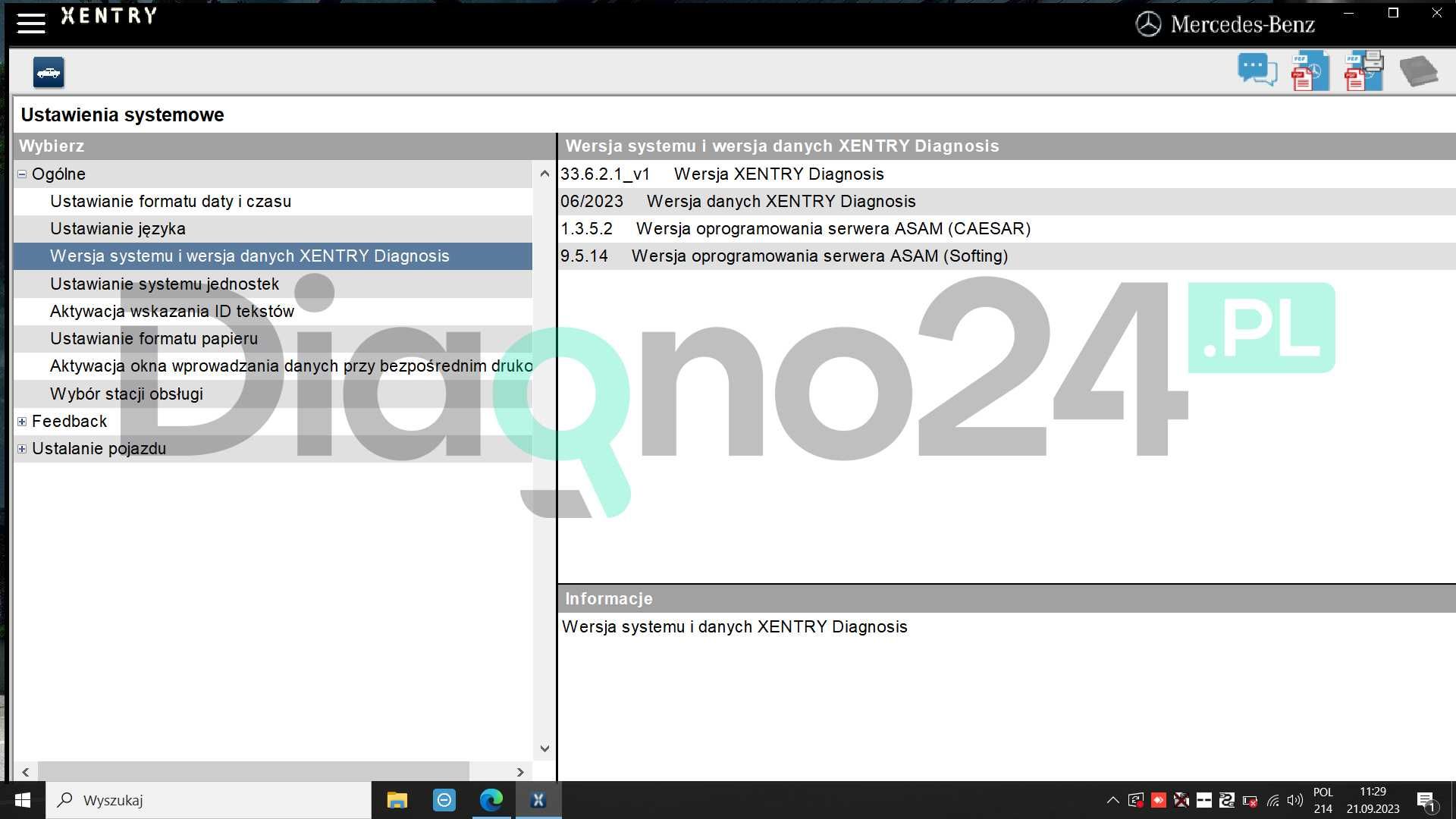The width and height of the screenshot is (1456, 819).
Task: Expand the Feedback tree node
Action: point(22,422)
